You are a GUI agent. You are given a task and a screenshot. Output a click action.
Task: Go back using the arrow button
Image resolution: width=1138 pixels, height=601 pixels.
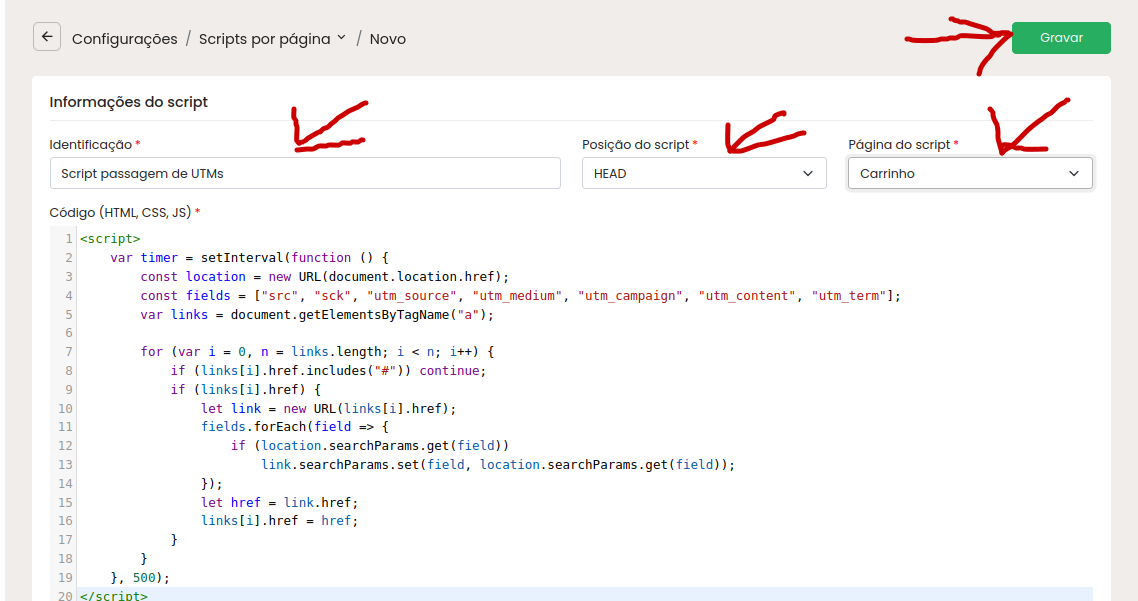pyautogui.click(x=47, y=37)
